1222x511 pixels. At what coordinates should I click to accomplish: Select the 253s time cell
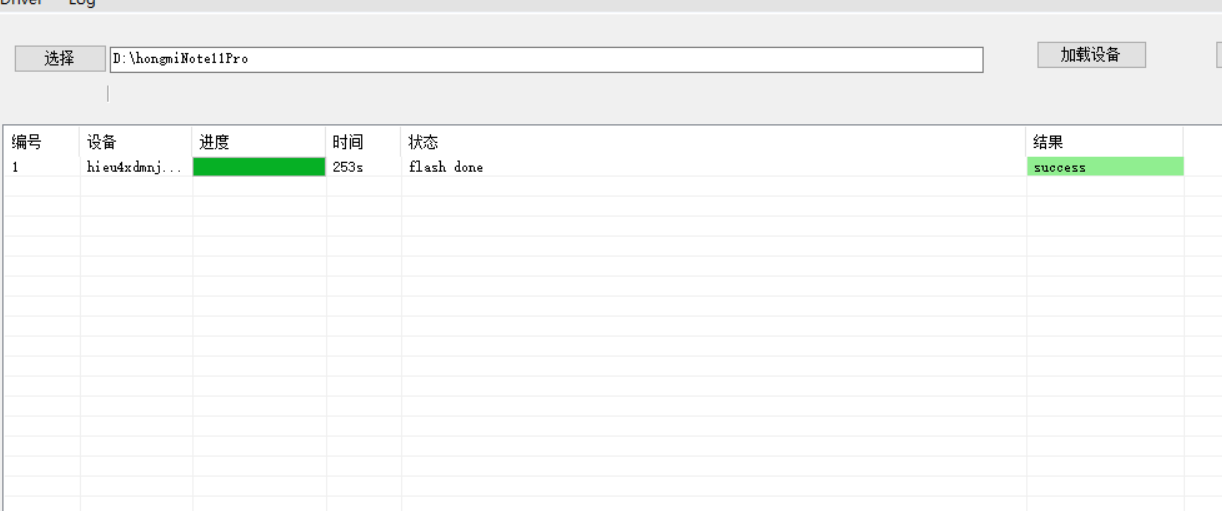[x=364, y=167]
